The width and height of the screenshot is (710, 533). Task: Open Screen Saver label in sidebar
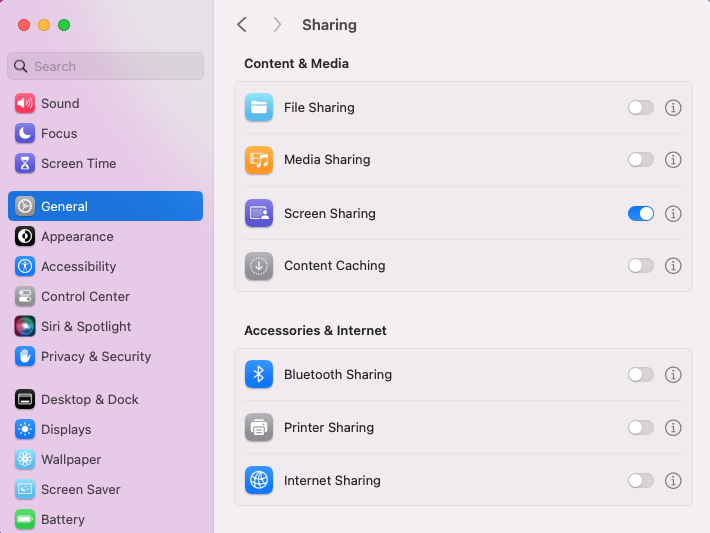tap(81, 489)
